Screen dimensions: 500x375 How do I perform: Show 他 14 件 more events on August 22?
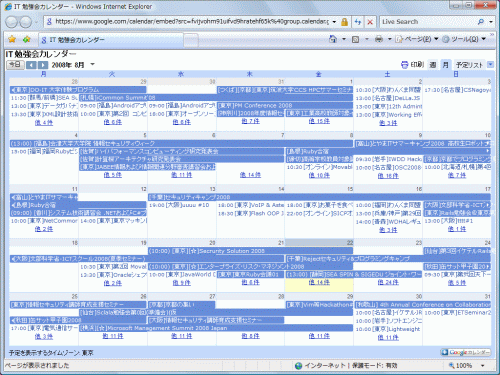pos(319,282)
